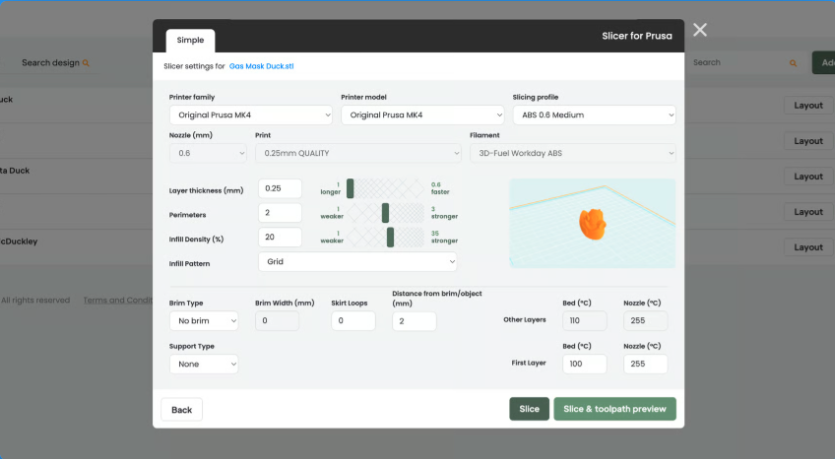
Task: Click the Slice button
Action: pyautogui.click(x=529, y=409)
